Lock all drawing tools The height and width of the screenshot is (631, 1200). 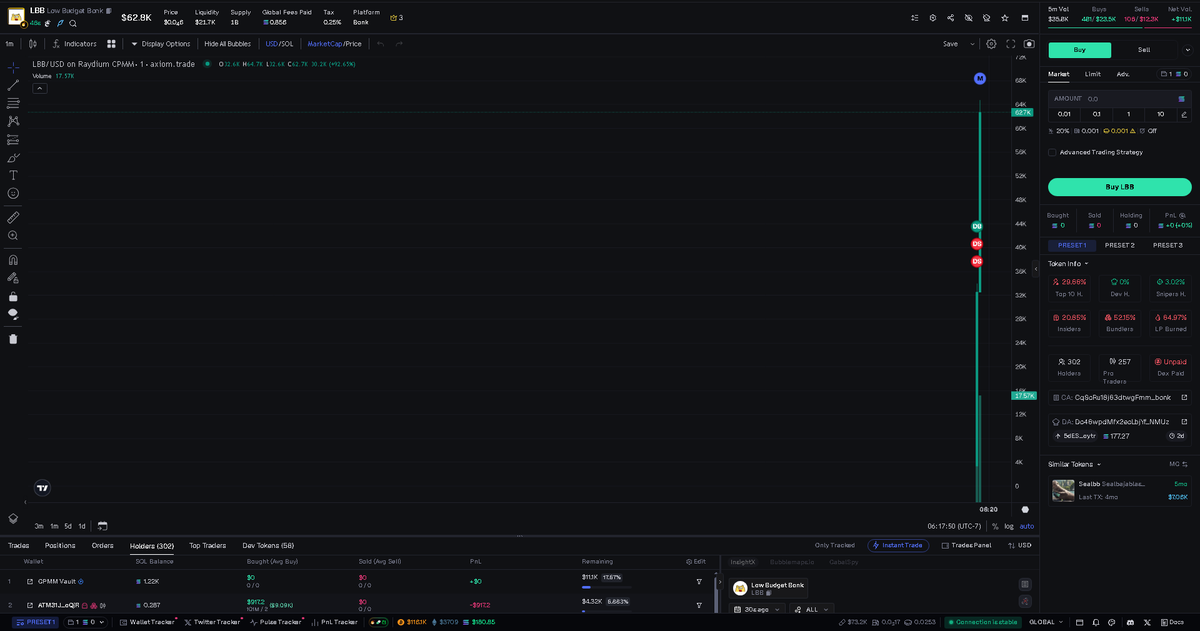[13, 296]
